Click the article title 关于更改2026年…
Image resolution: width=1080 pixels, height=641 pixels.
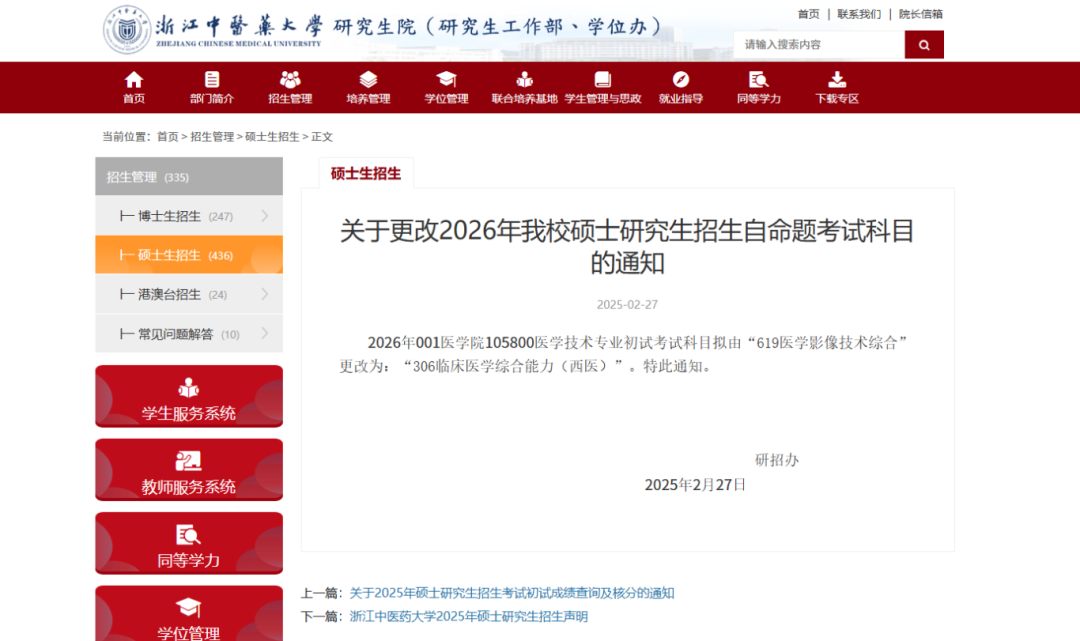[x=627, y=246]
